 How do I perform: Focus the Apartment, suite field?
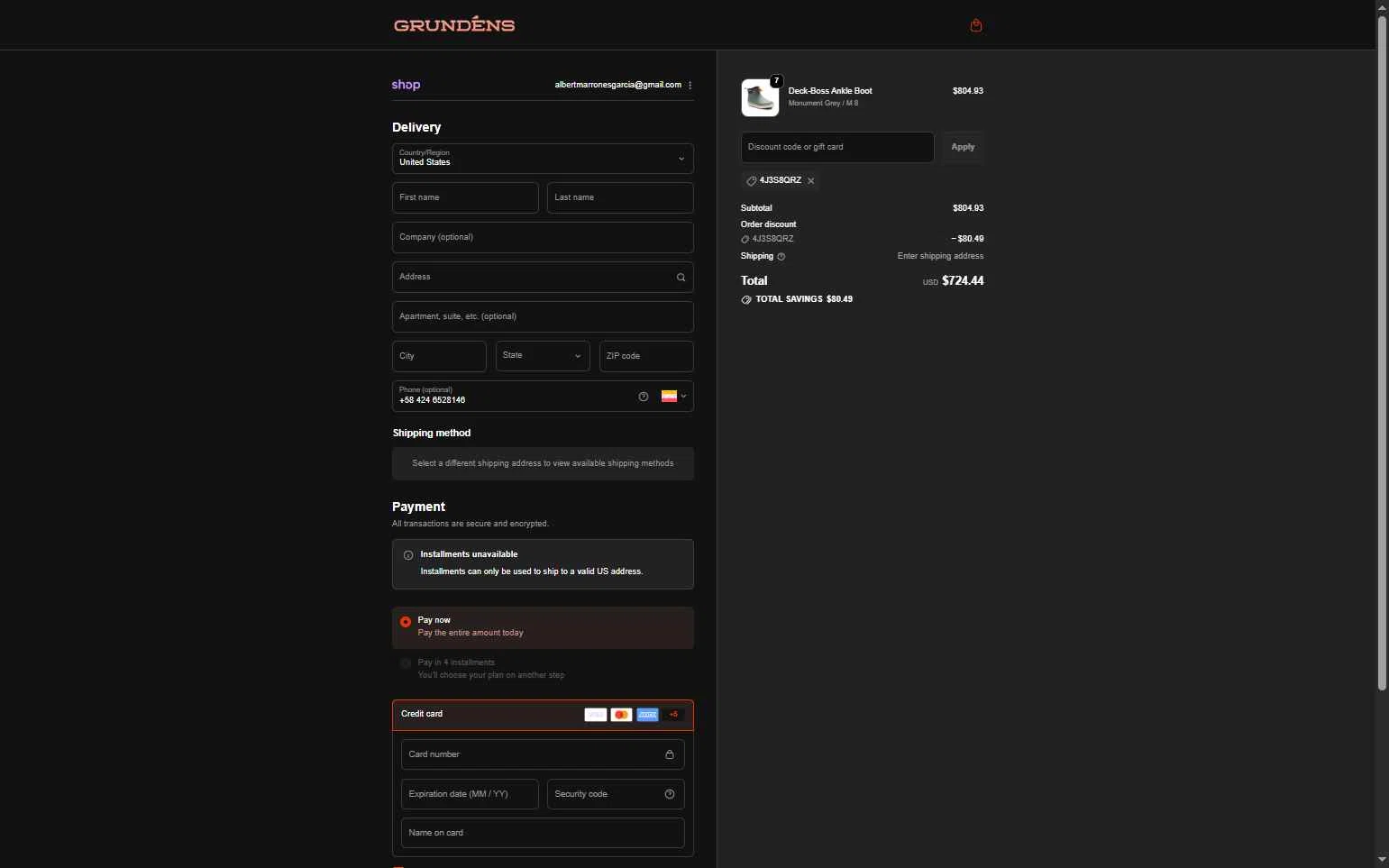click(543, 316)
